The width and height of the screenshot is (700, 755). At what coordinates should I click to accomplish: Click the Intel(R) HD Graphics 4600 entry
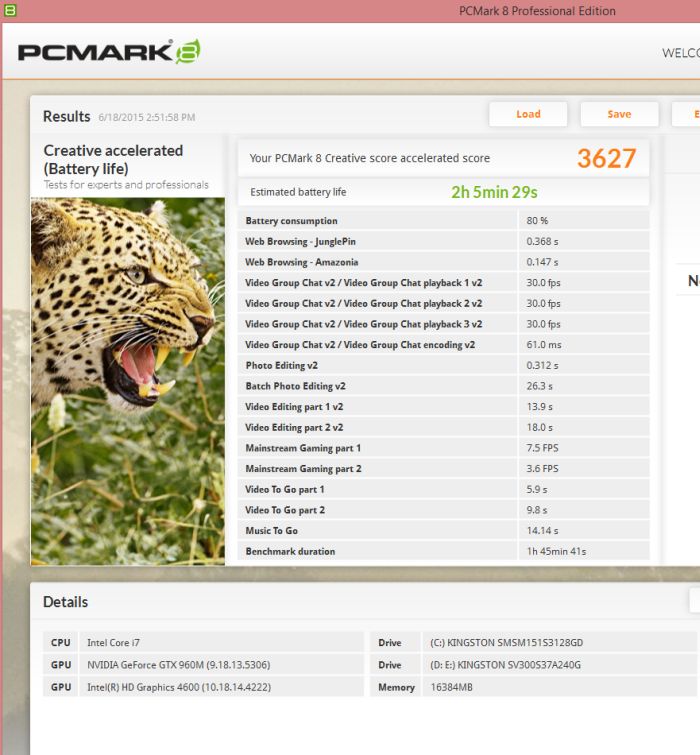pyautogui.click(x=179, y=687)
